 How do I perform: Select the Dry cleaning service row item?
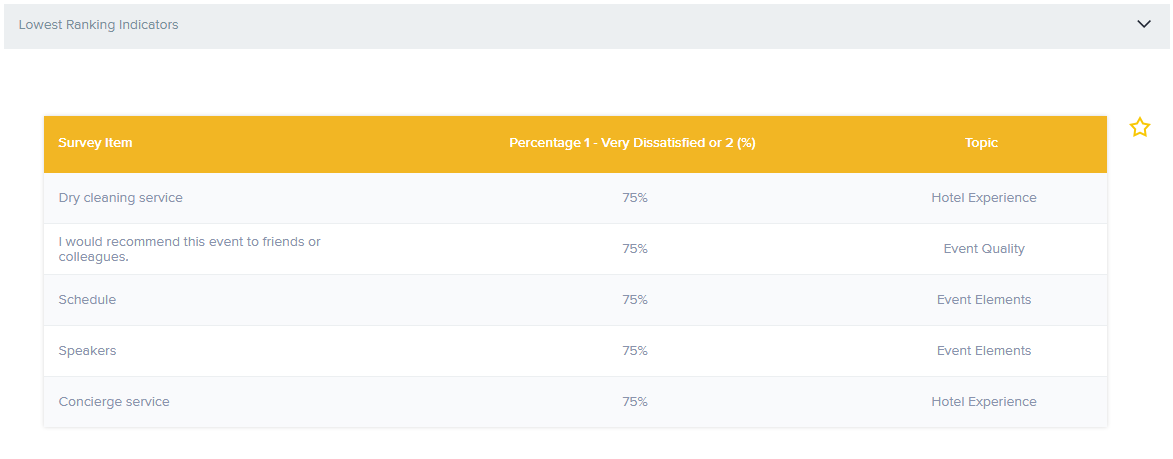121,198
